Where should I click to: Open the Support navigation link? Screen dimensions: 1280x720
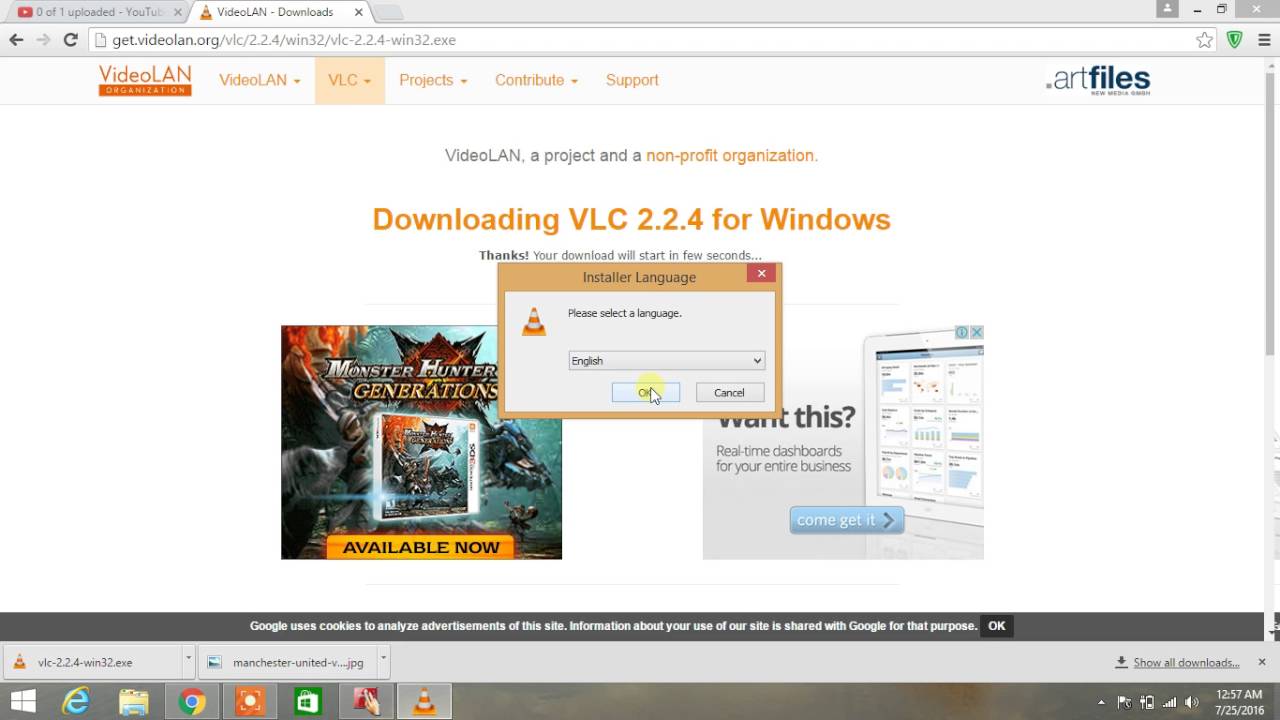[632, 80]
